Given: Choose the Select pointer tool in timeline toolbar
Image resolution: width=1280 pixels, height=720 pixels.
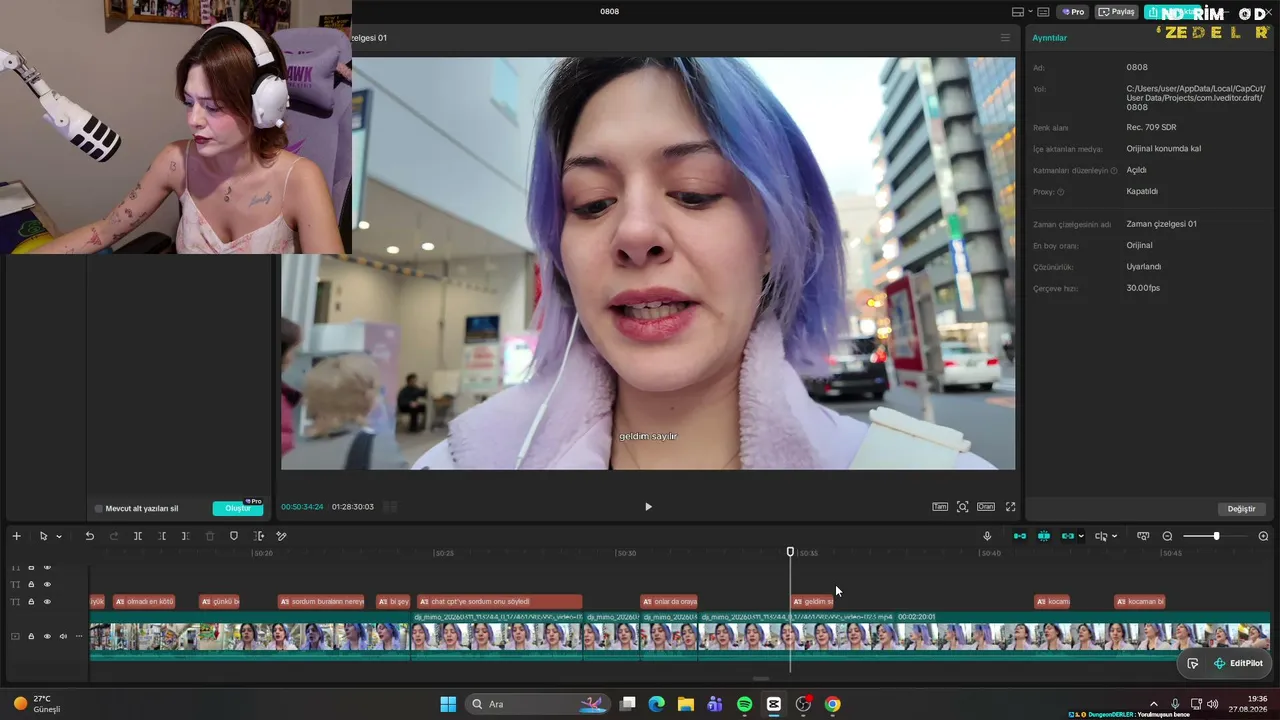Looking at the screenshot, I should click(43, 536).
